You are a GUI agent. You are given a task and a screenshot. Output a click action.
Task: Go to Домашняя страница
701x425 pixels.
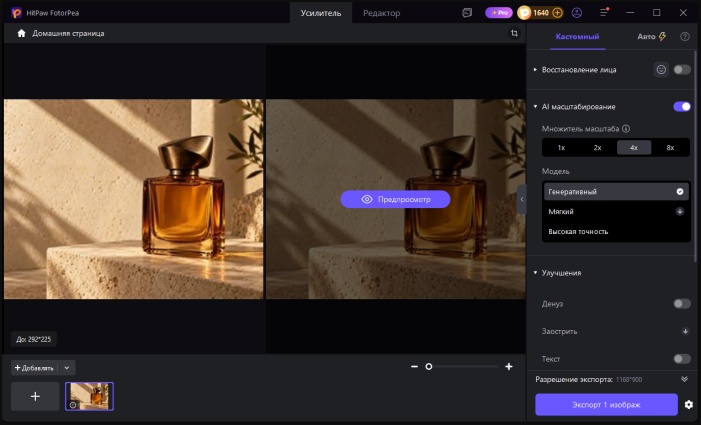point(68,34)
